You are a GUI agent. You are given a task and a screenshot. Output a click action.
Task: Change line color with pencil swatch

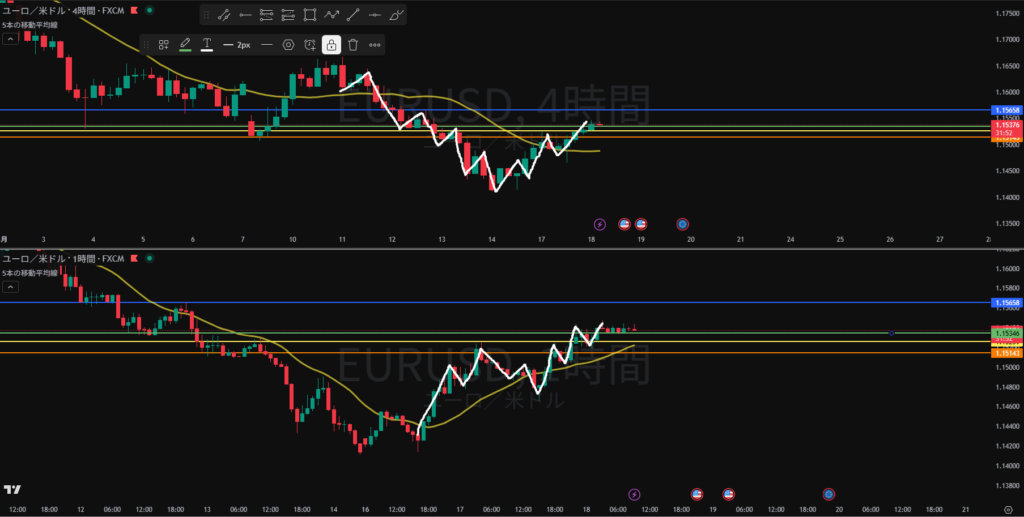click(185, 45)
